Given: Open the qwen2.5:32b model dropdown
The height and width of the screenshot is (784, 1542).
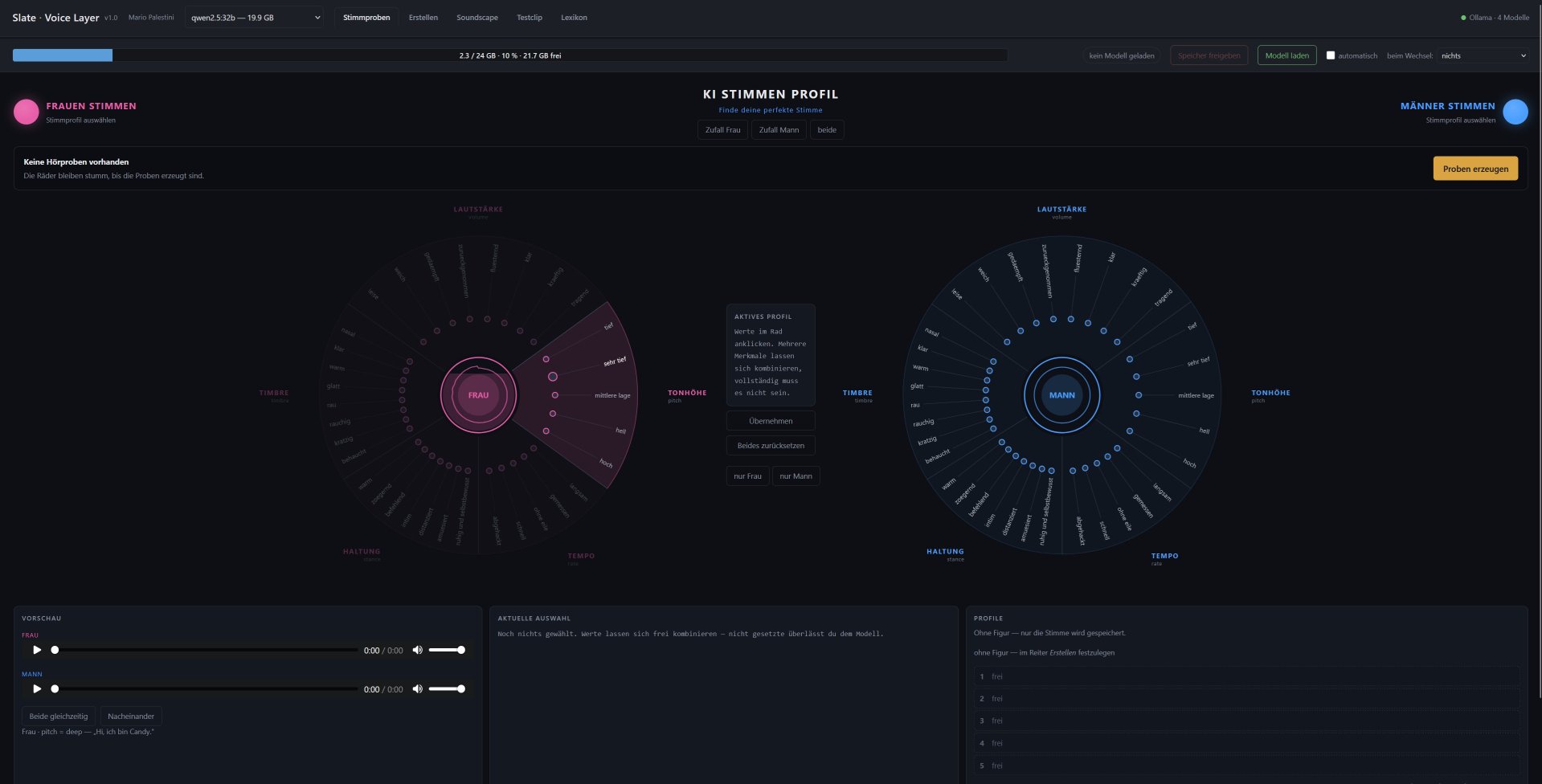Looking at the screenshot, I should (x=254, y=18).
